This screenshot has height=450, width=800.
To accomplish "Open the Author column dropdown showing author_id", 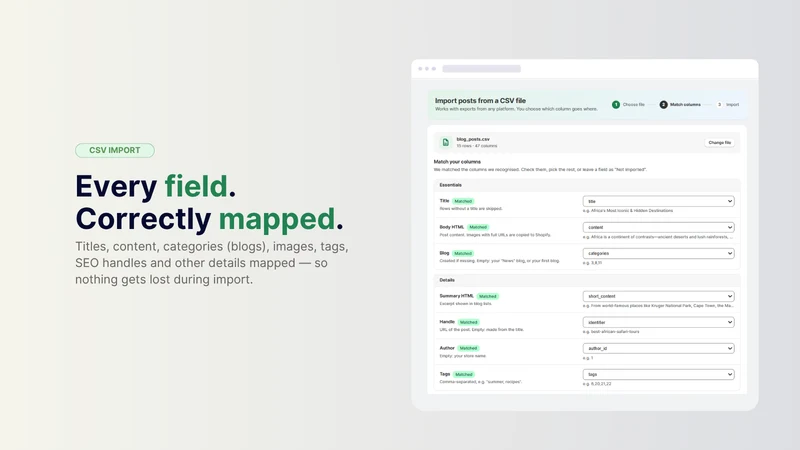I will click(659, 348).
